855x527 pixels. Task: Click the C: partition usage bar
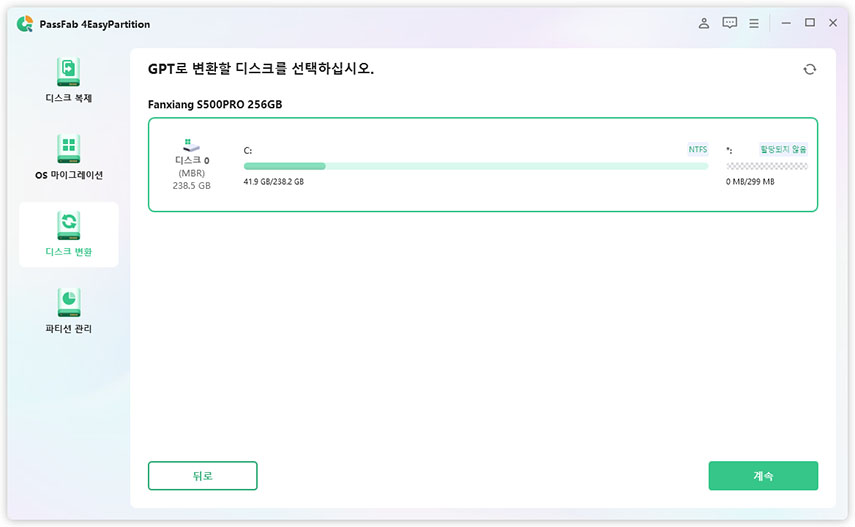coord(476,166)
